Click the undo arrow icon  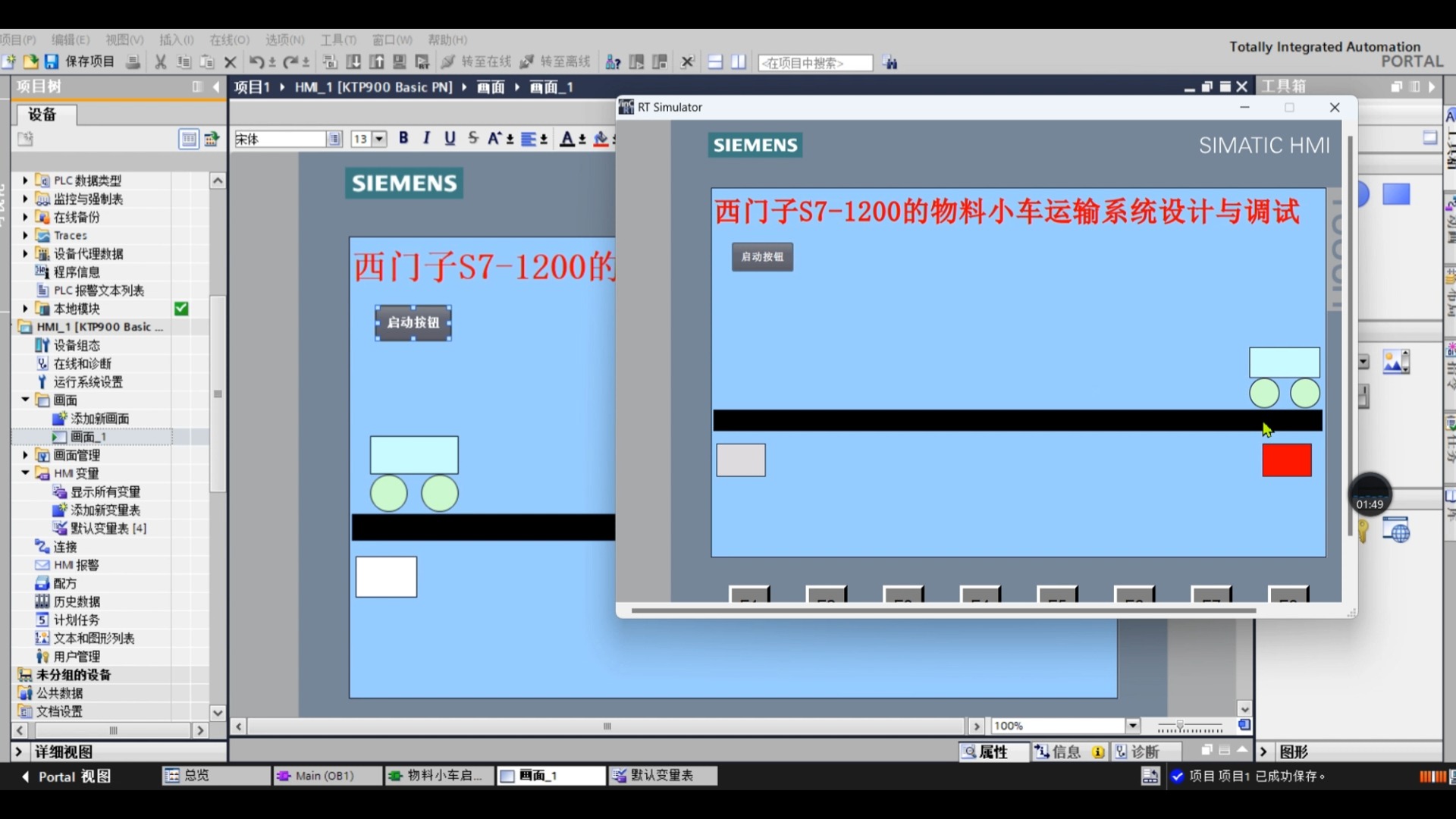[256, 62]
